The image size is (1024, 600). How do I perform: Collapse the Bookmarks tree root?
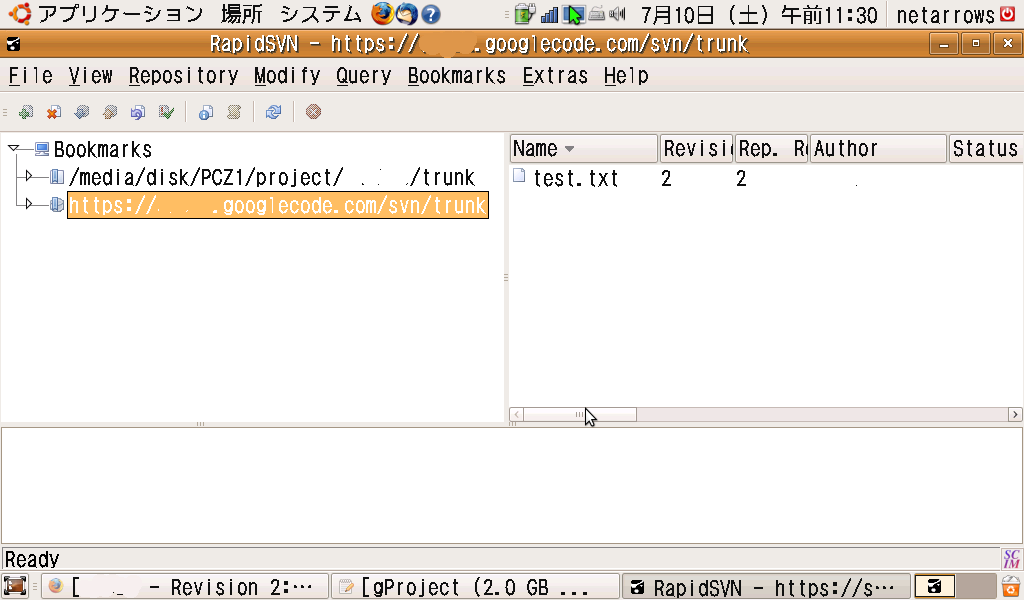pyautogui.click(x=14, y=149)
